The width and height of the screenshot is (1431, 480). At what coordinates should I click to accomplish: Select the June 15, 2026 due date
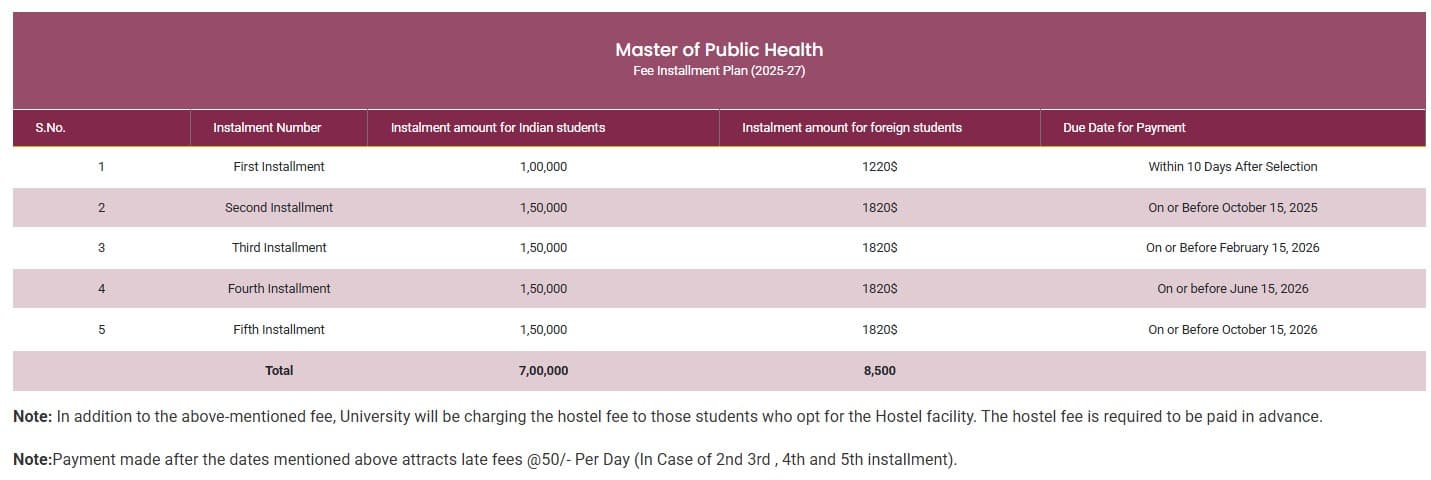point(1232,289)
